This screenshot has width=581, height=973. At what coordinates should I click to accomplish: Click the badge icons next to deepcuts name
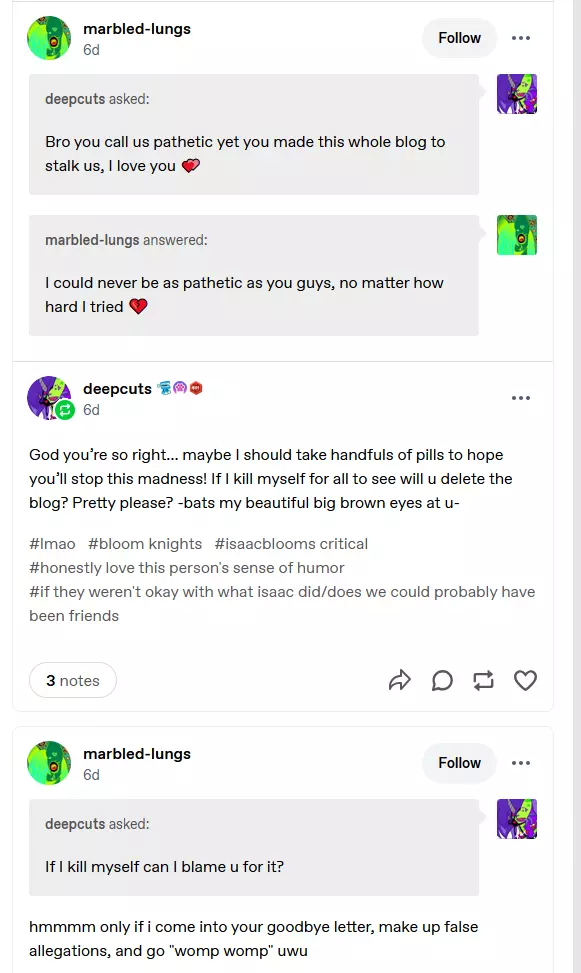[x=180, y=388]
